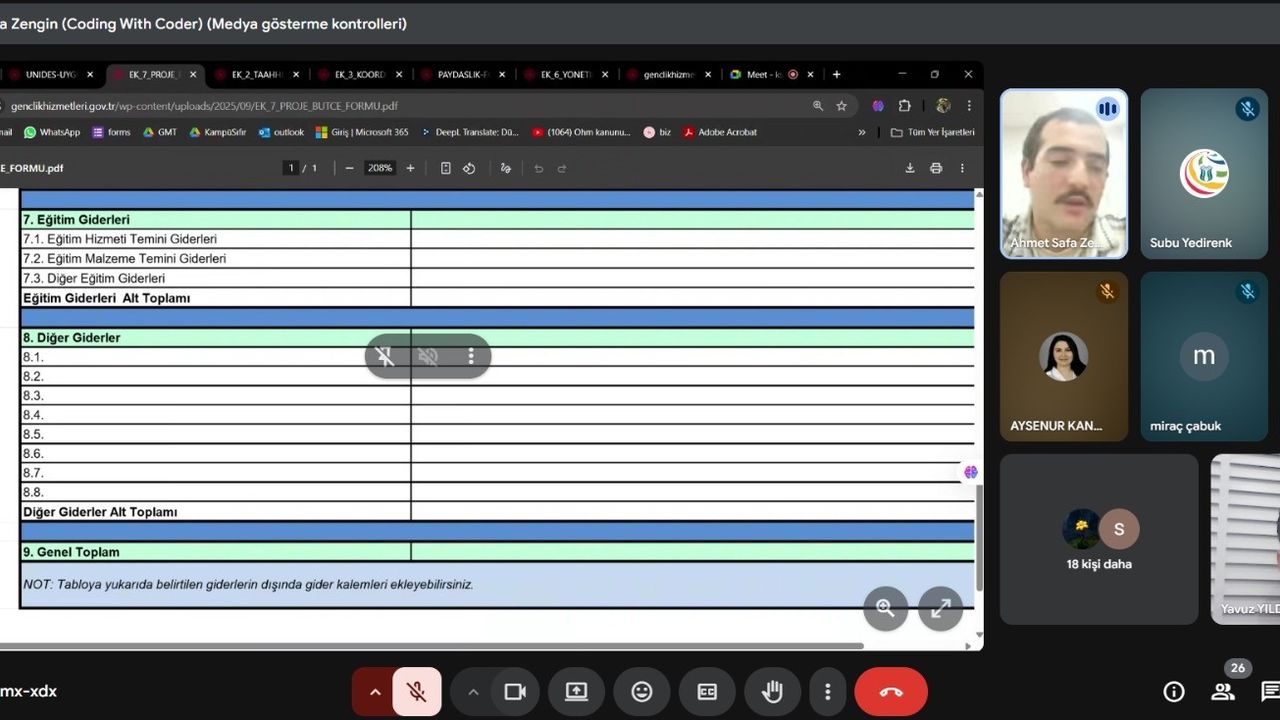Raise hand in the meeting

tap(771, 692)
